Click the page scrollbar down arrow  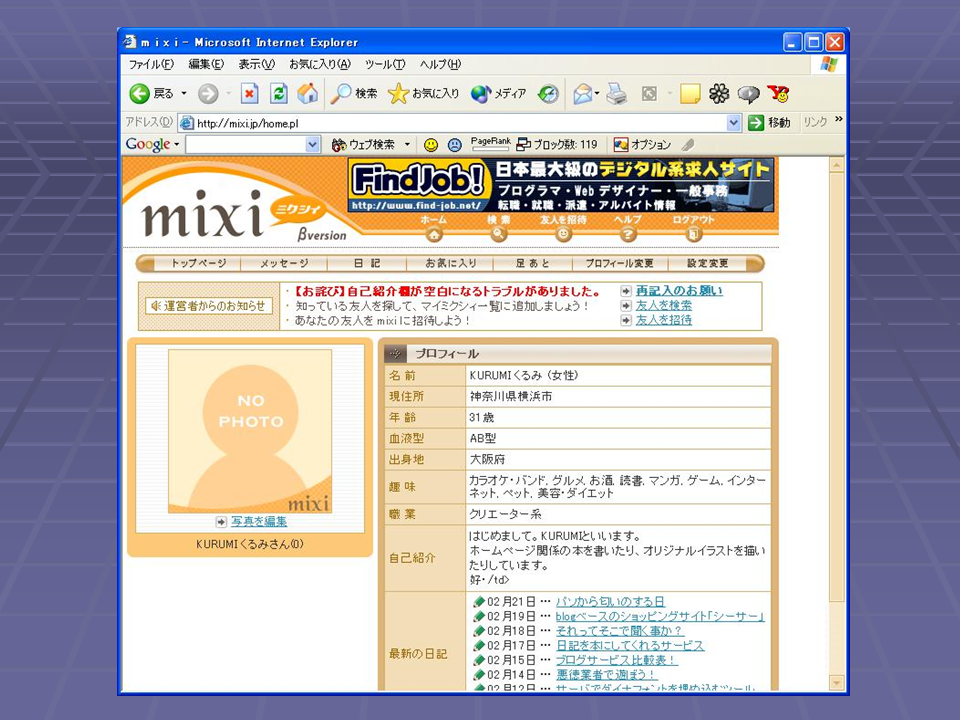[x=836, y=682]
